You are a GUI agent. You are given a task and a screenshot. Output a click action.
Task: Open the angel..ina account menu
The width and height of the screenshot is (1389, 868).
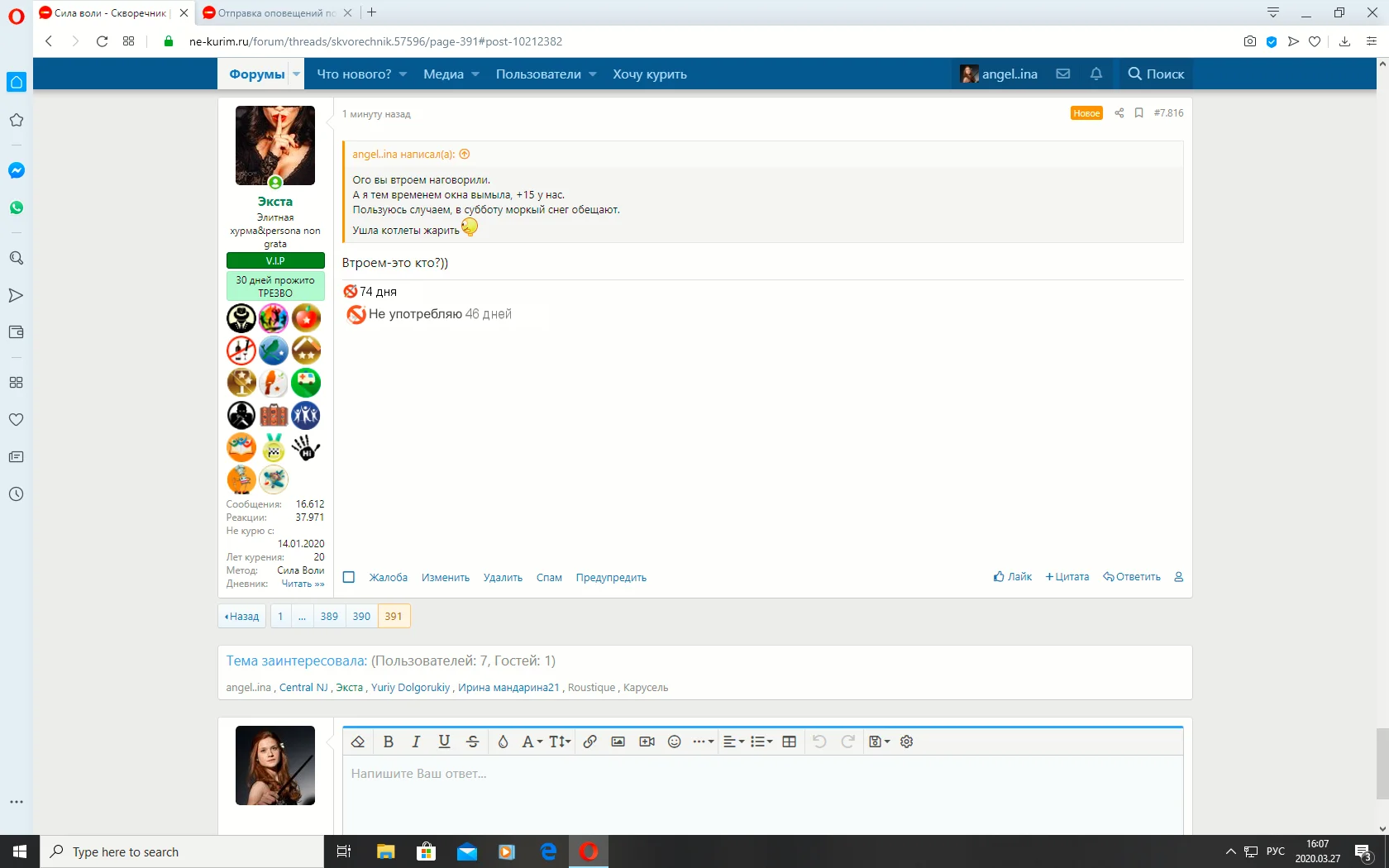tap(999, 74)
